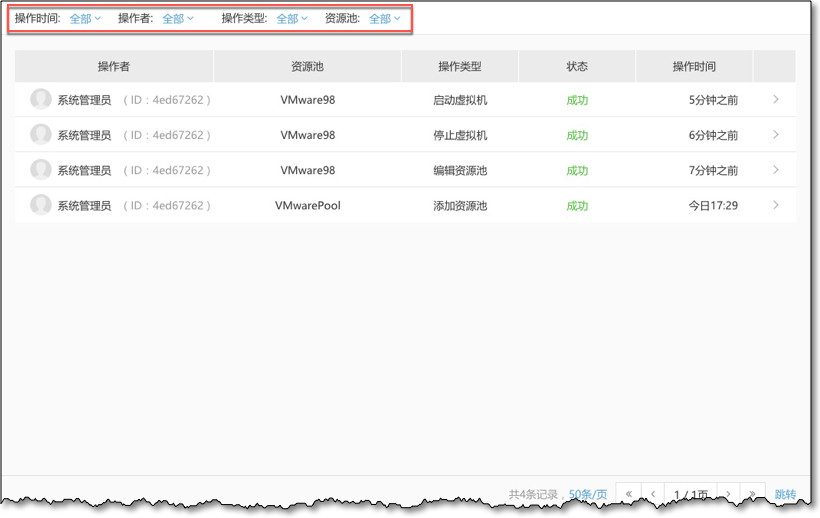820x518 pixels.
Task: Click the 停止虚拟机 operation type cell
Action: 460,135
